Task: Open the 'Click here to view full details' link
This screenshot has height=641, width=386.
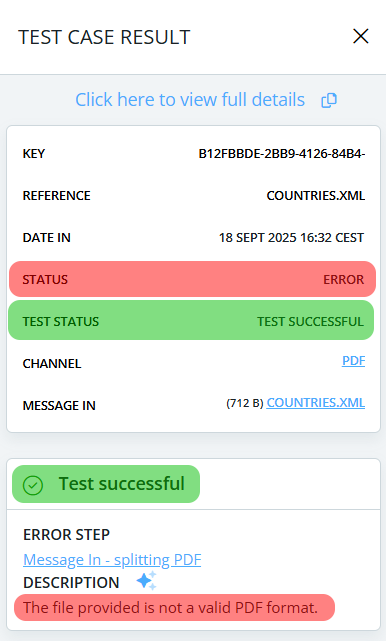Action: (190, 100)
